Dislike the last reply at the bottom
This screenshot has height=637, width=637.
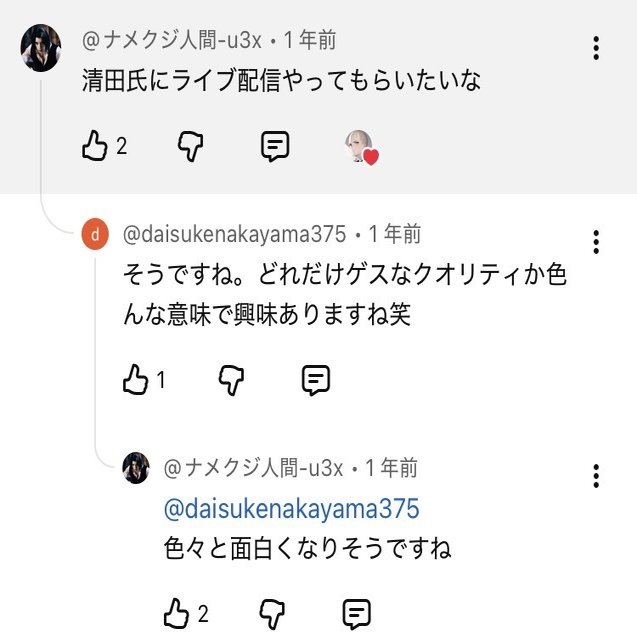[x=272, y=612]
